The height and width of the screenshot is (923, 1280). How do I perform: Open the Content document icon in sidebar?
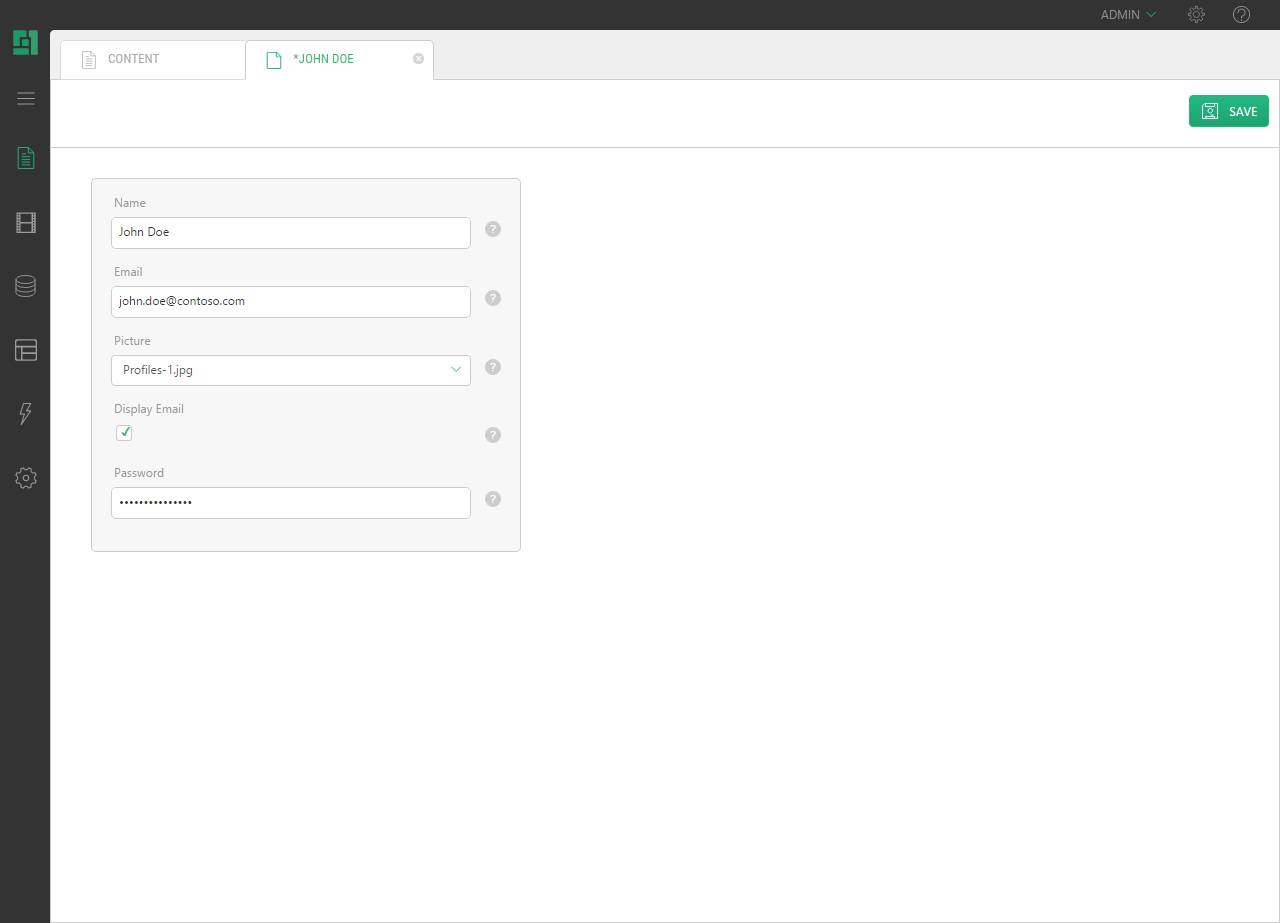[26, 158]
